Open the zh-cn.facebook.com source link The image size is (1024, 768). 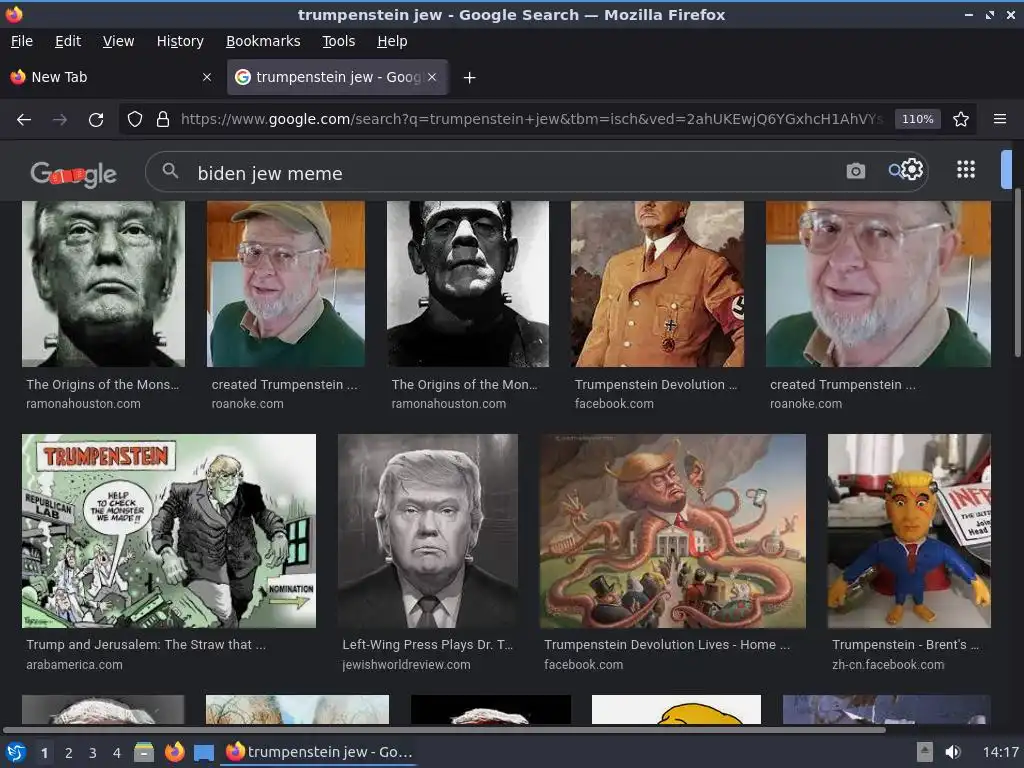(888, 665)
